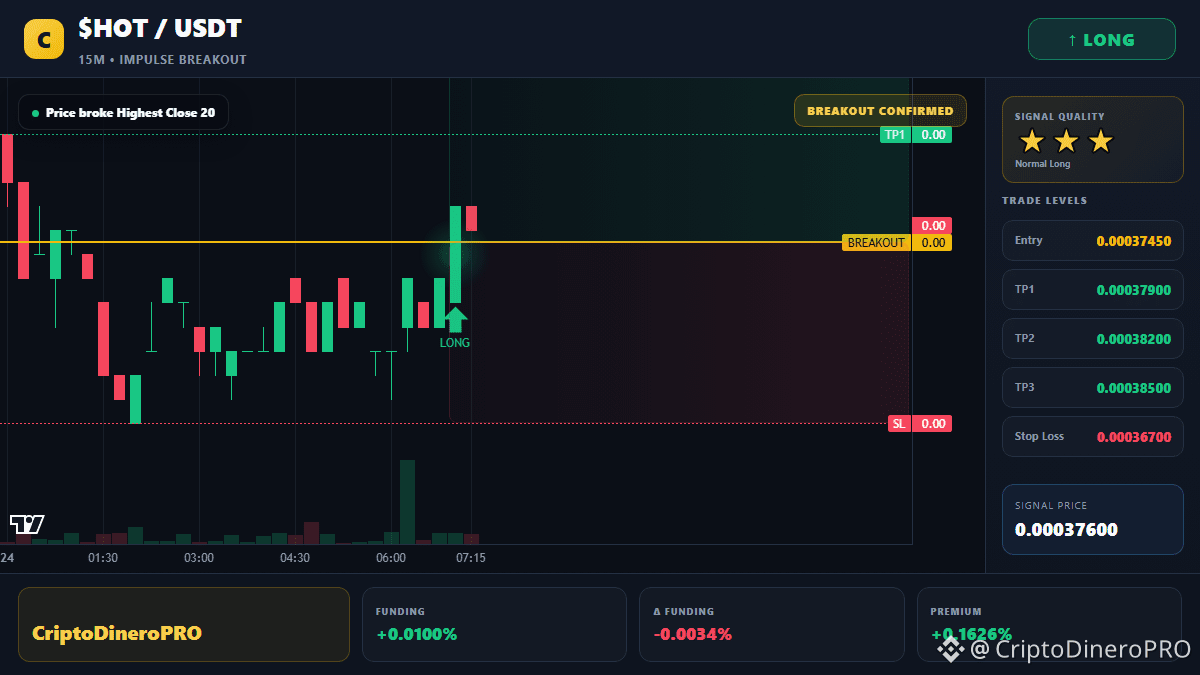Click the Signal Quality heading

(1059, 117)
